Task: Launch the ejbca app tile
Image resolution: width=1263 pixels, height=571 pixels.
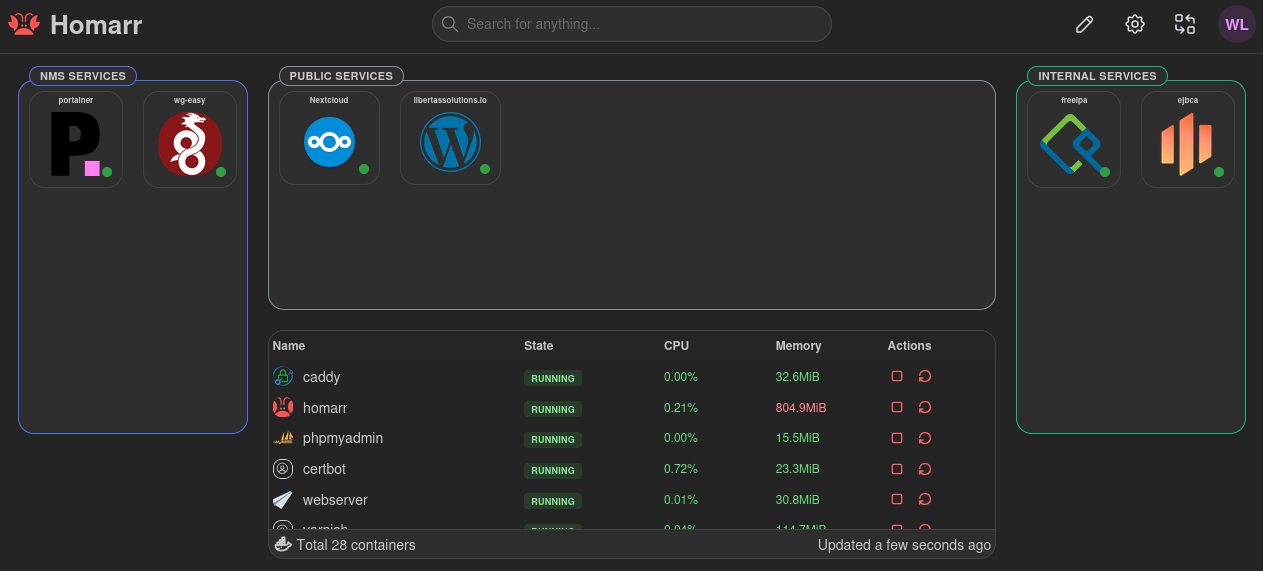Action: [x=1188, y=139]
